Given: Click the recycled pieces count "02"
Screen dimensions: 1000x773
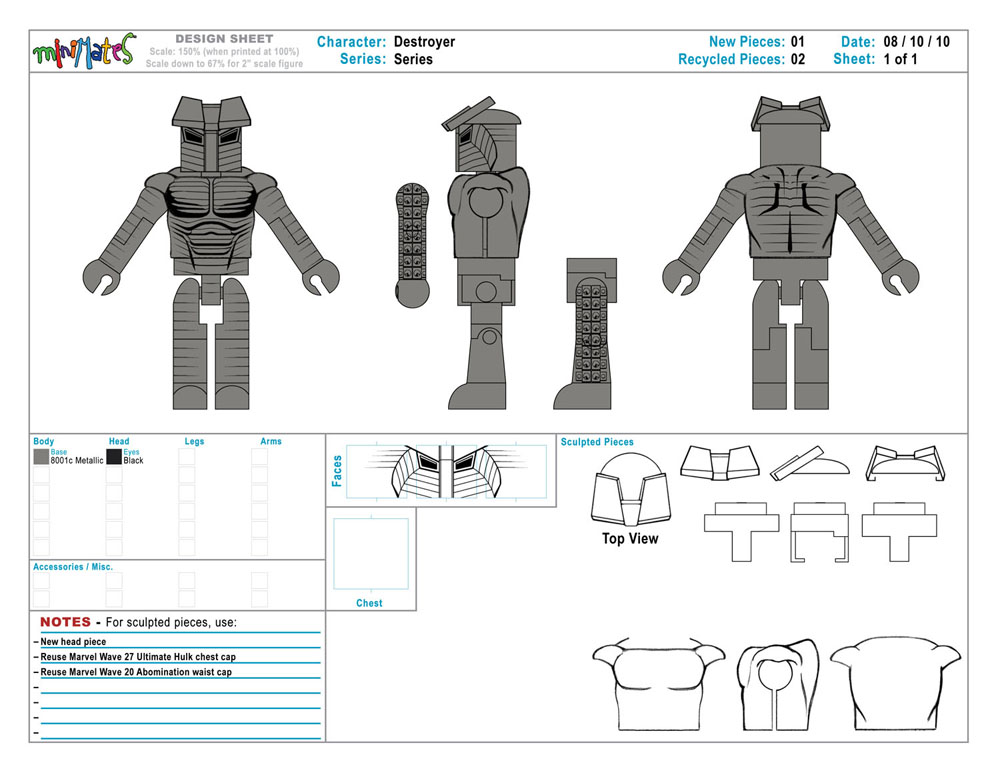Looking at the screenshot, I should 798,59.
